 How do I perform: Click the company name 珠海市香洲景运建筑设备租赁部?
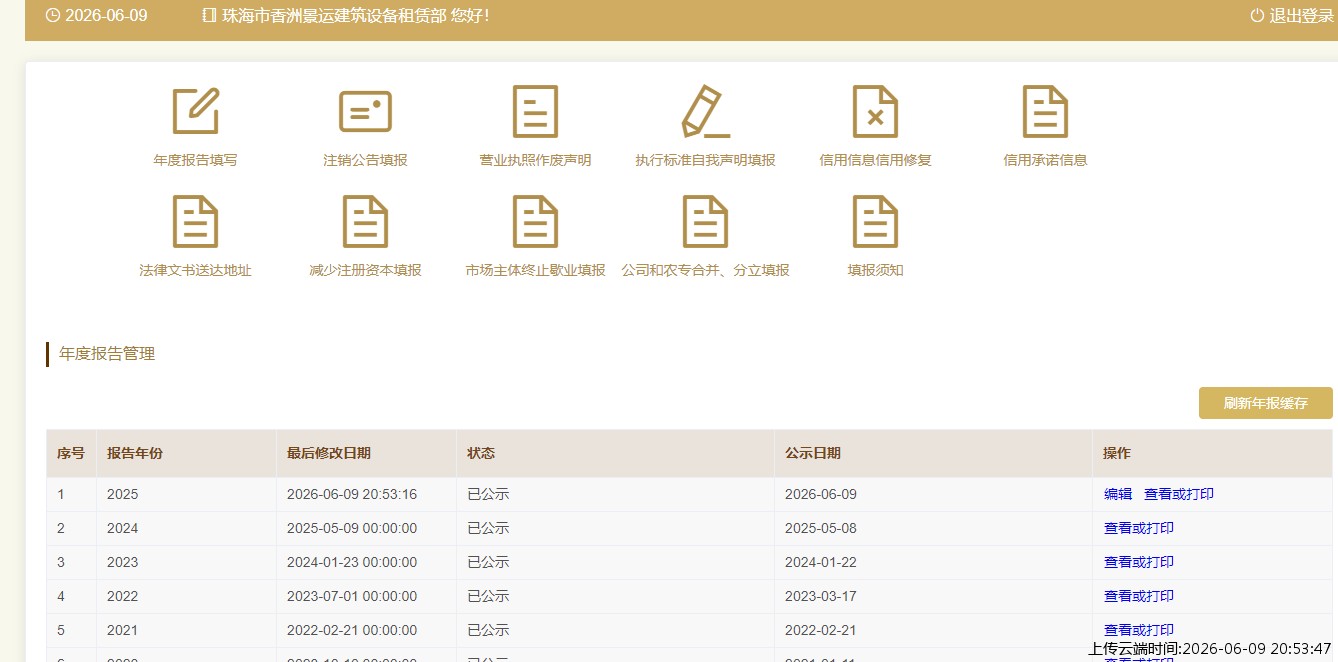334,16
